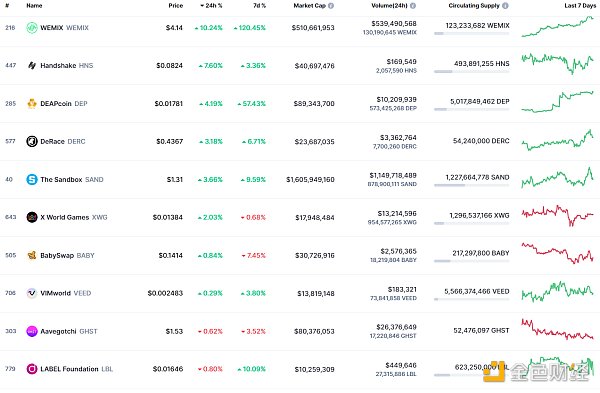
Task: Sort table by Name column header
Action: 34,6
